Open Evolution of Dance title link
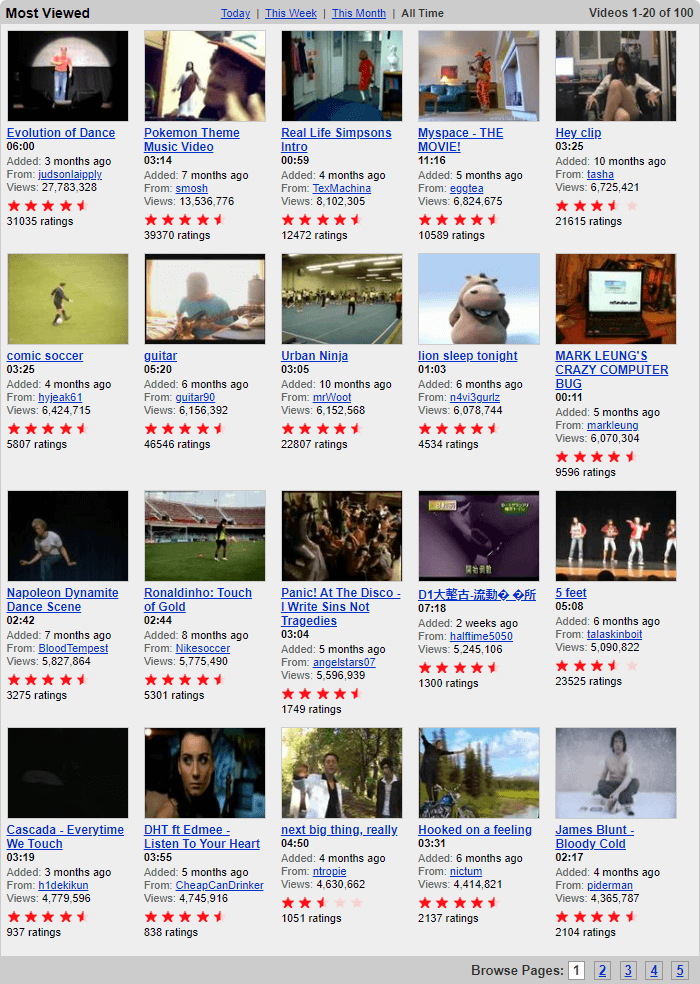The image size is (700, 984). click(x=61, y=133)
